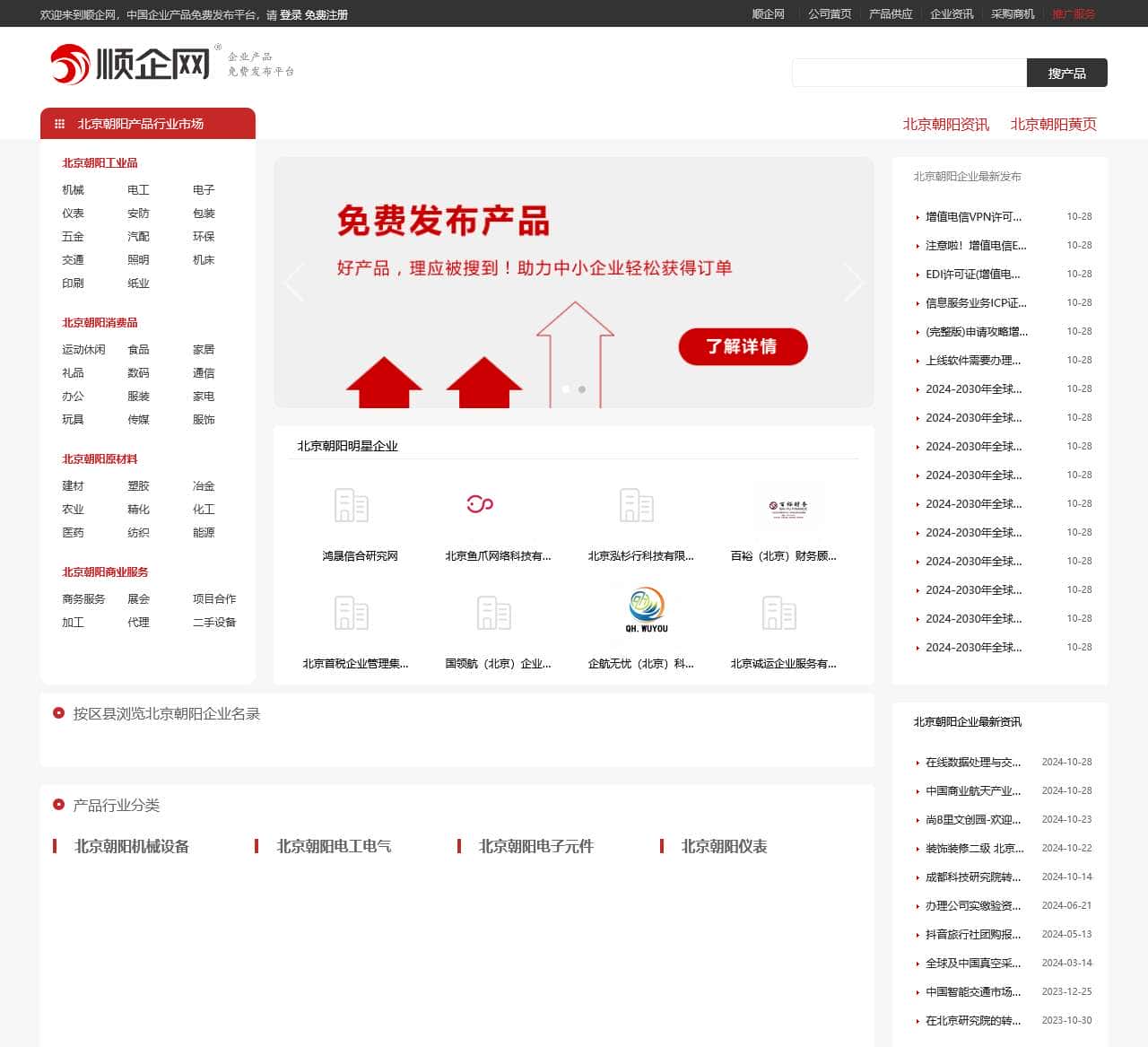Open 北京泓杉行科技 company placeholder icon
The width and height of the screenshot is (1148, 1047).
[x=637, y=505]
